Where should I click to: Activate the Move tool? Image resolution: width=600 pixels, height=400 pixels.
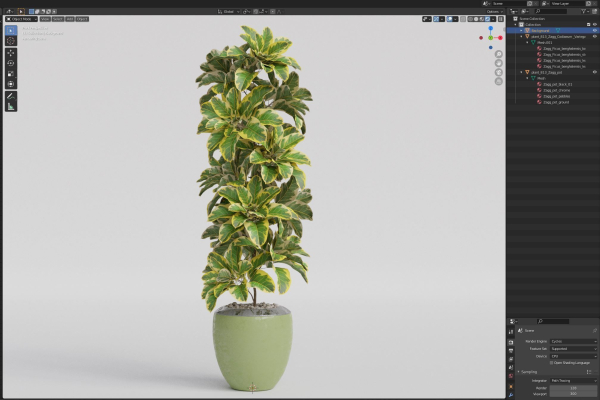click(11, 53)
